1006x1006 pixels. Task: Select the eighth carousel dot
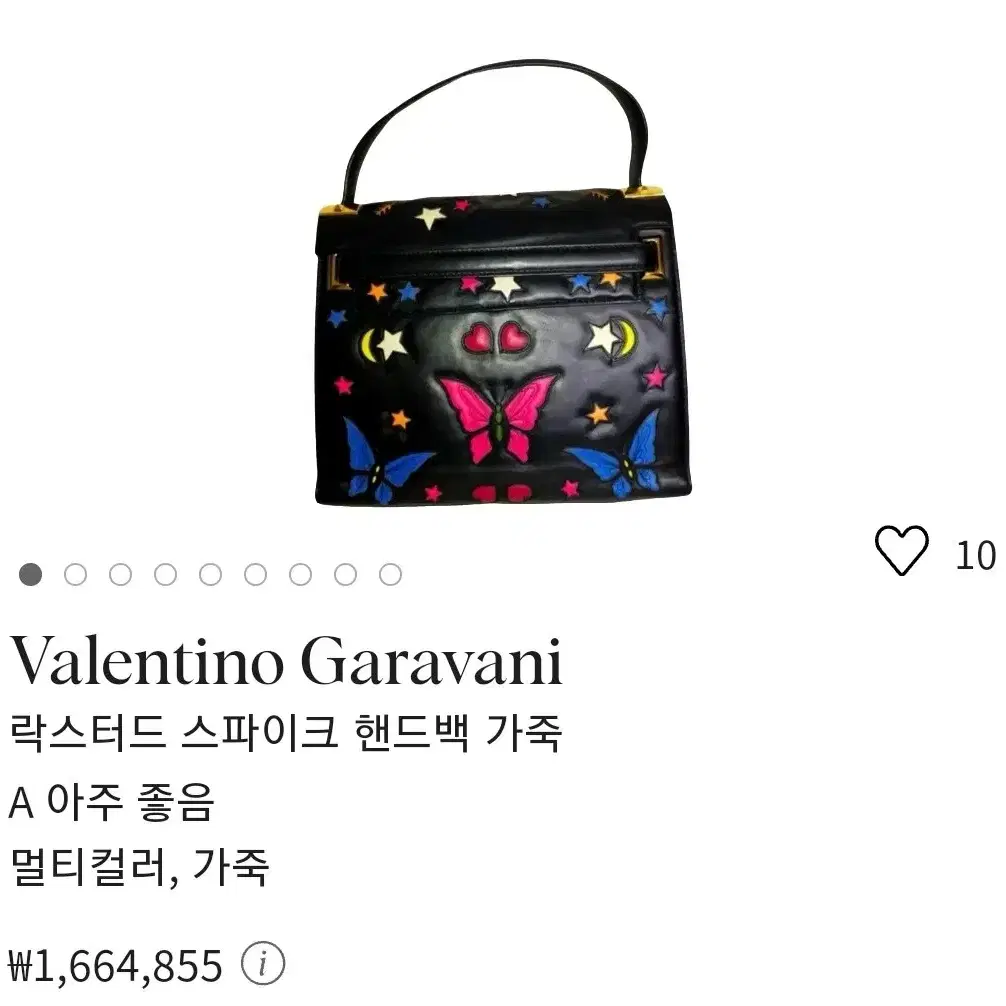click(x=345, y=574)
